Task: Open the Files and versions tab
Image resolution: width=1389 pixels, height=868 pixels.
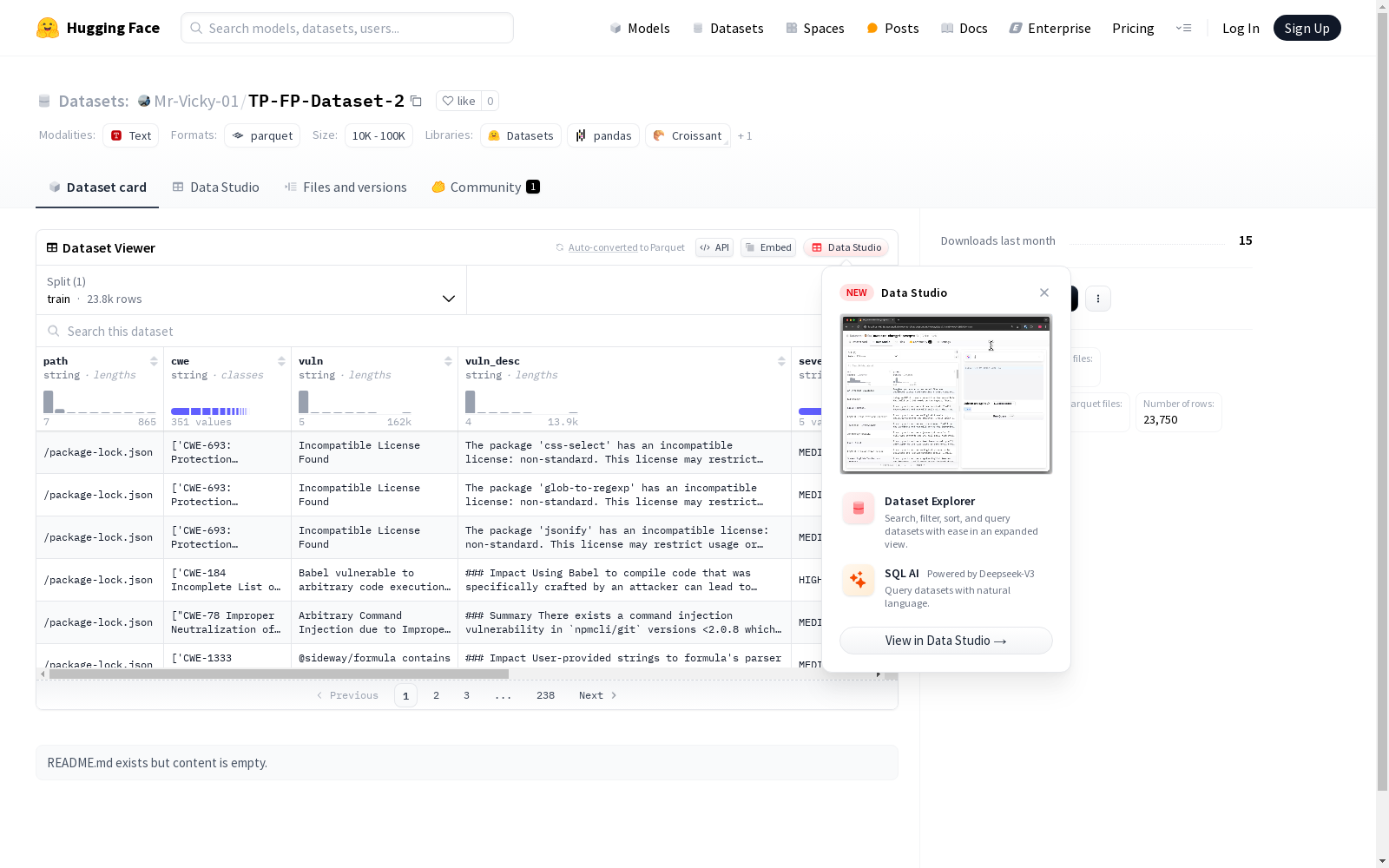Action: (346, 187)
